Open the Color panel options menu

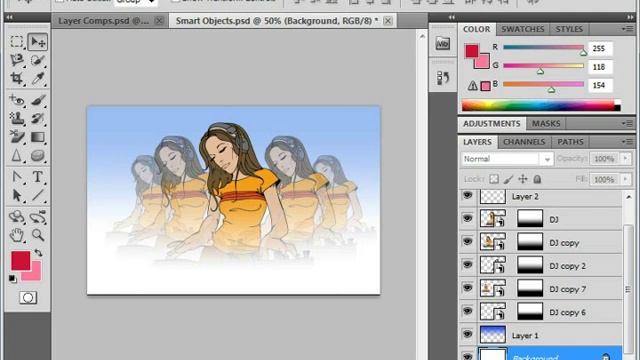[x=627, y=29]
